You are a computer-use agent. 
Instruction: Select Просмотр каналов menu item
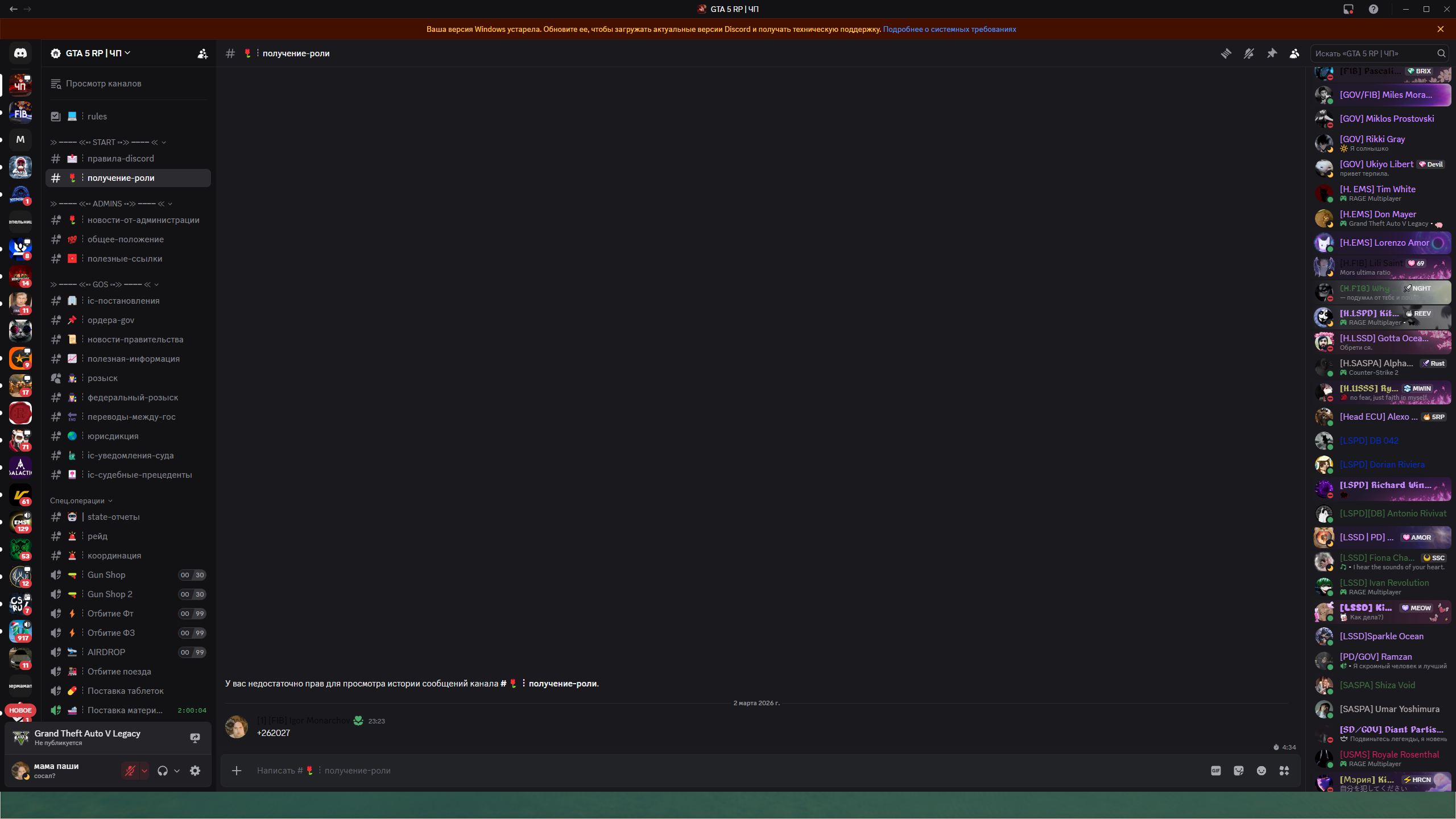104,84
